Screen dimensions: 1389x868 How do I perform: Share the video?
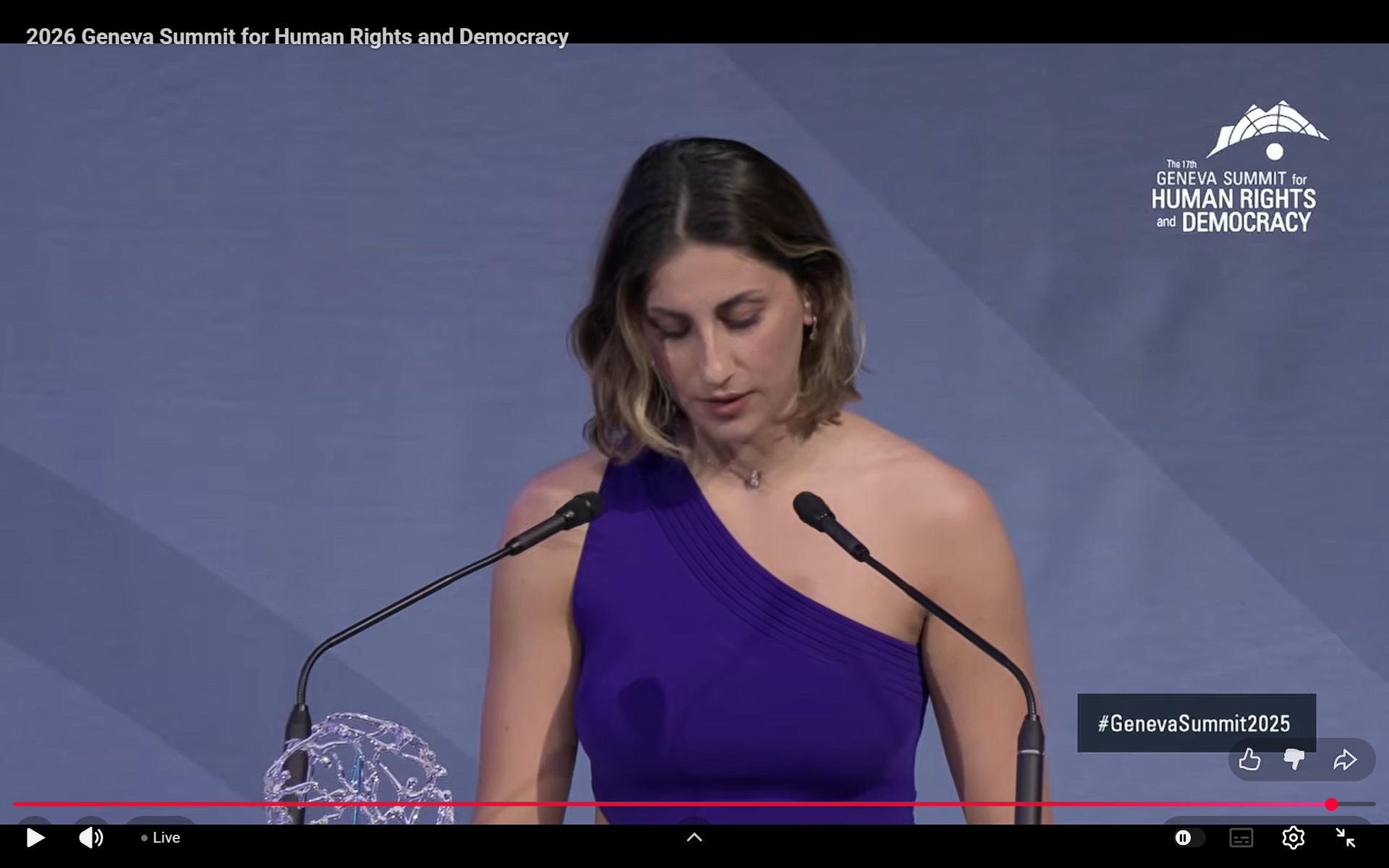[x=1345, y=759]
